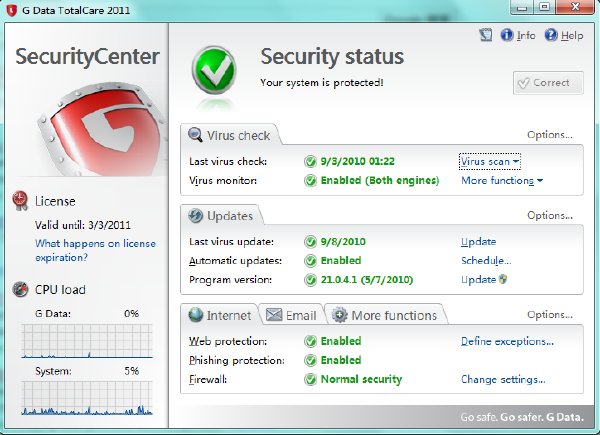This screenshot has width=600, height=435.
Task: Click the blue Help question mark icon
Action: [551, 35]
